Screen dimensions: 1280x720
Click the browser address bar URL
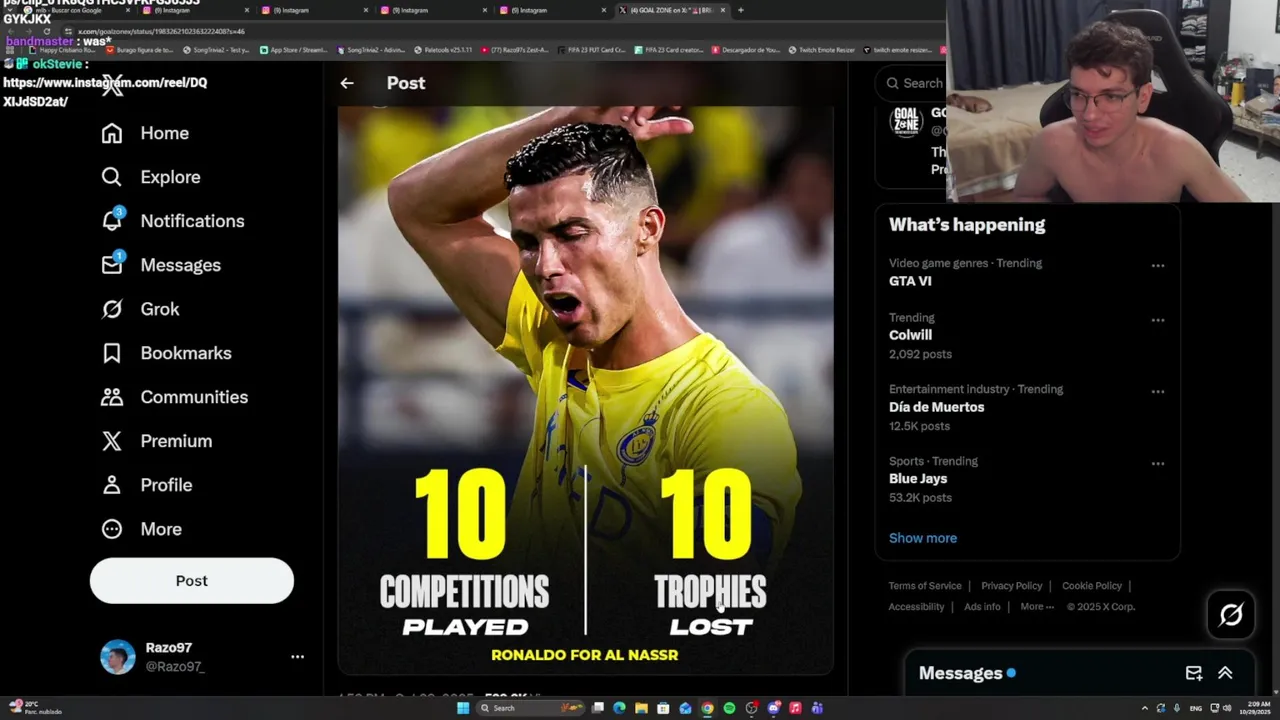pos(161,31)
